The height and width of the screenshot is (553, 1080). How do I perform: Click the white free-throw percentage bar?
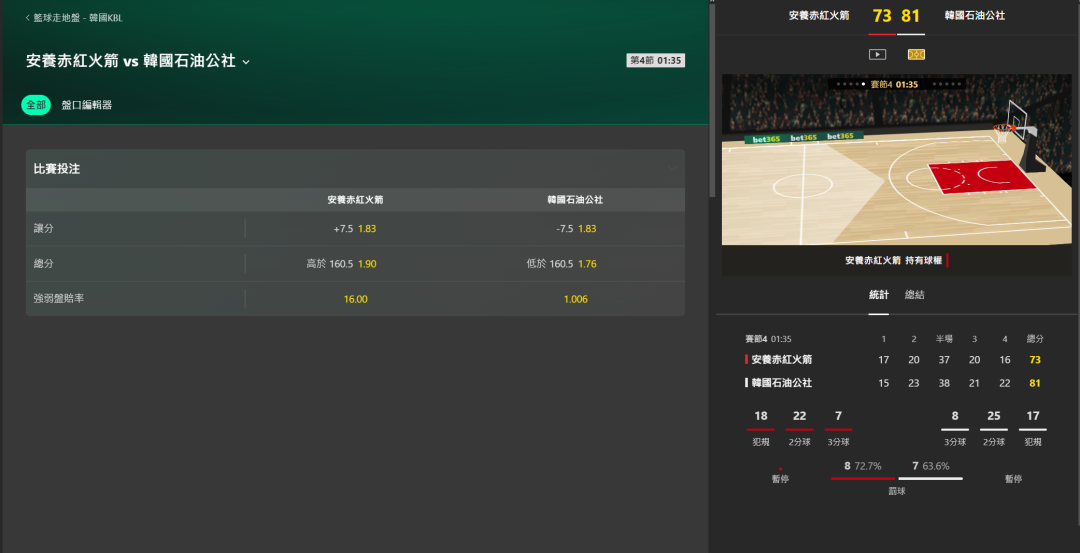(931, 478)
